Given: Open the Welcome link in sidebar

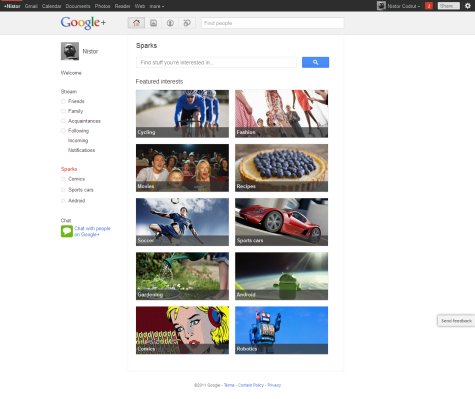Looking at the screenshot, I should [71, 73].
